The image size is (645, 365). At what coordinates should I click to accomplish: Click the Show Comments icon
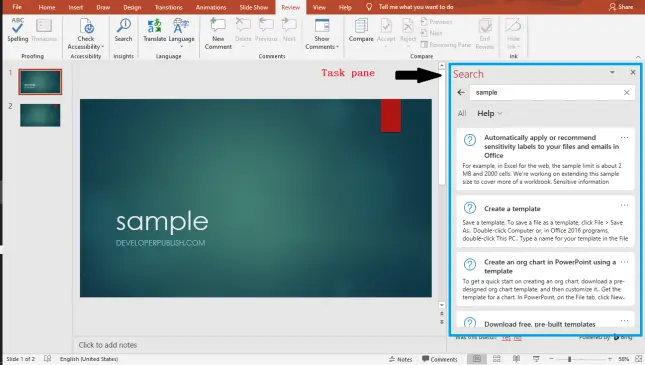pyautogui.click(x=322, y=26)
